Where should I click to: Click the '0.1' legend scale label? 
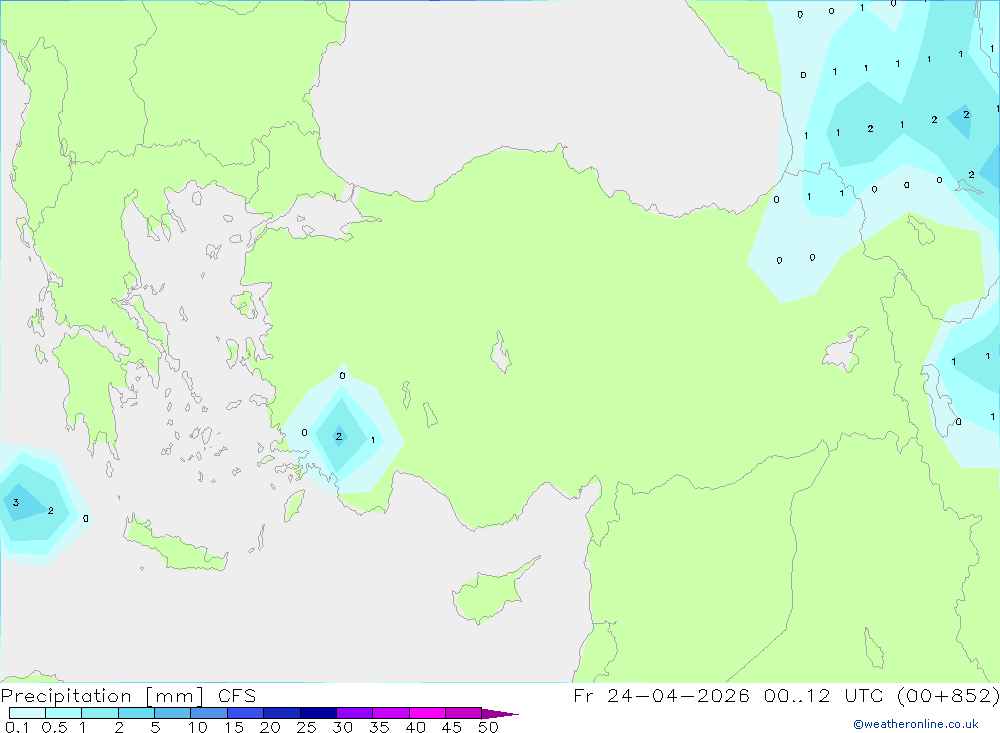tap(17, 727)
